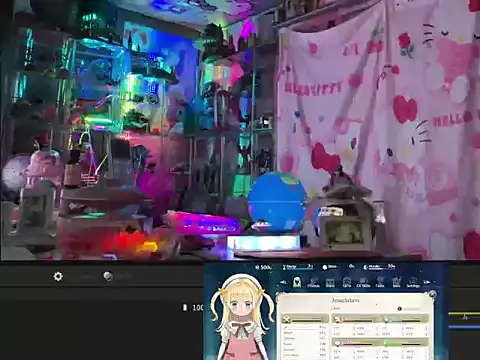480x360 pixels.
Task: Click the energy progress bar
Action: click(297, 267)
